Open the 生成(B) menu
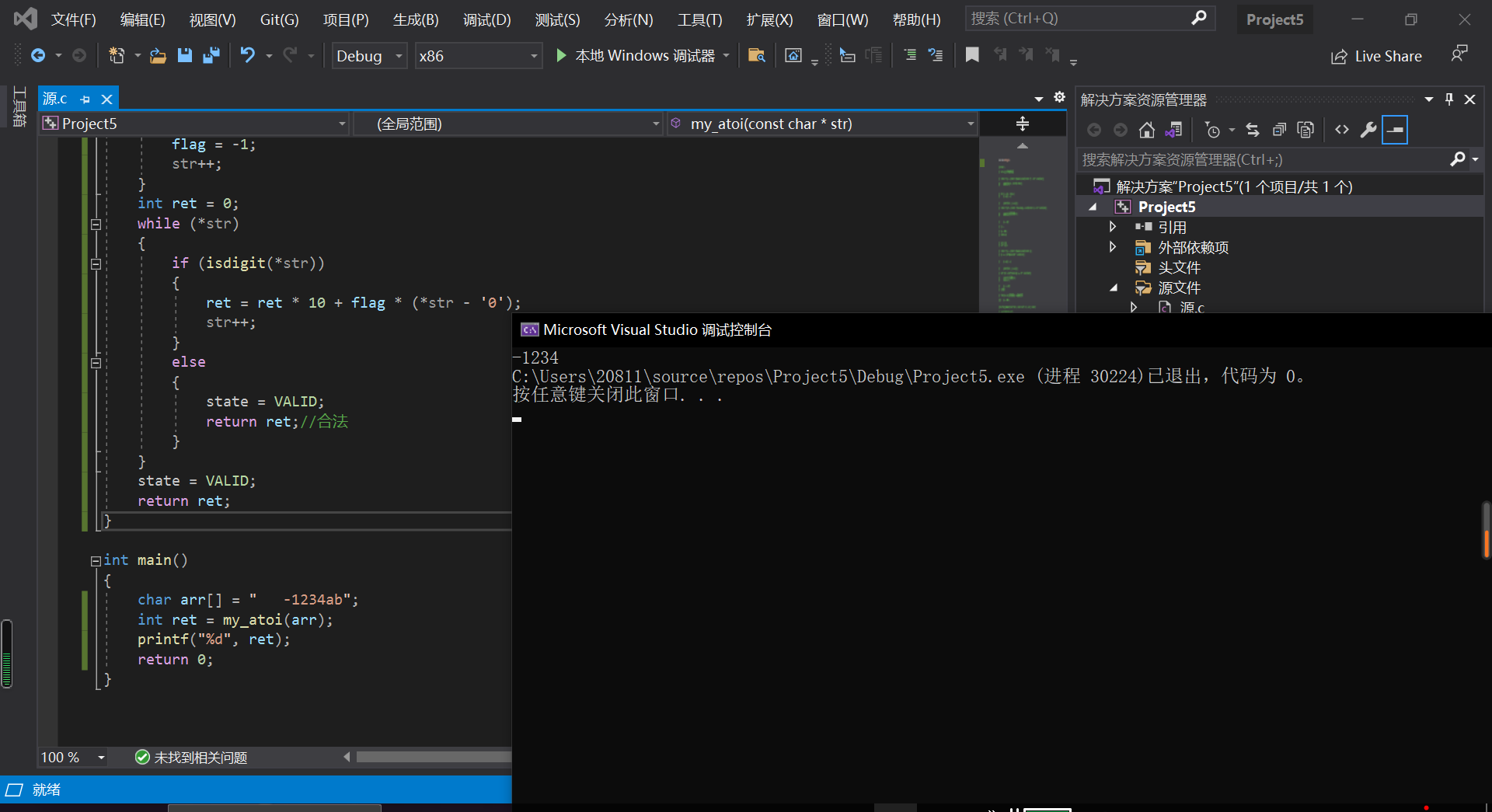Screen dimensions: 1492x812 point(416,19)
